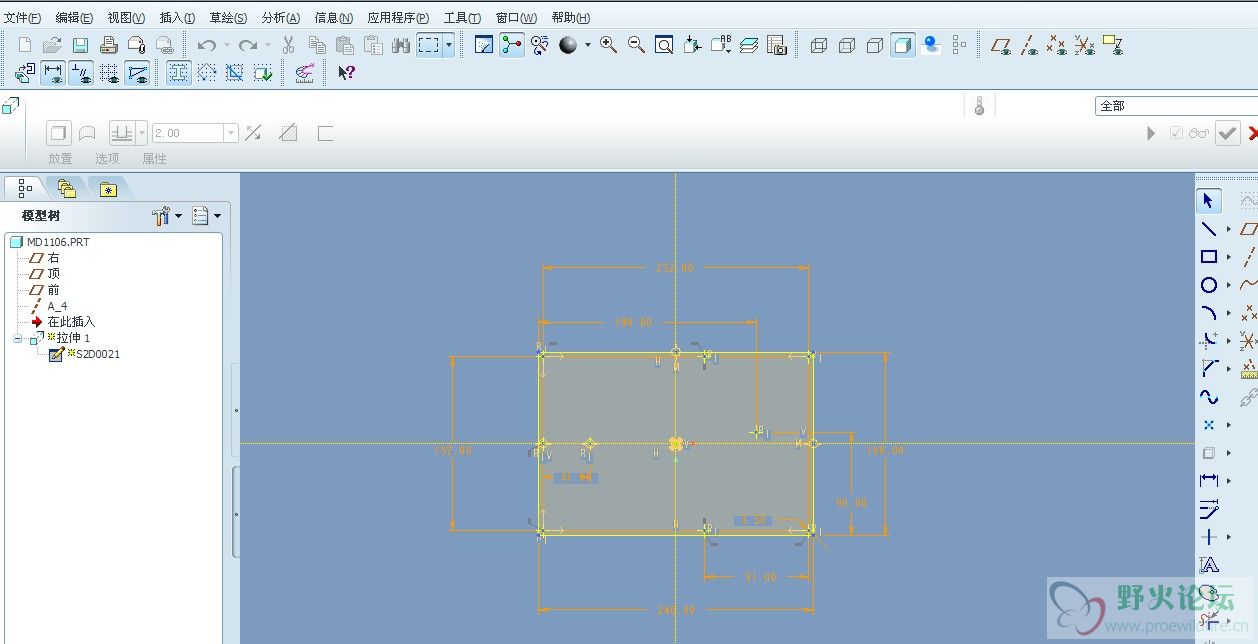The image size is (1258, 644).
Task: Open the depth value 2.00 dropdown
Action: click(232, 133)
